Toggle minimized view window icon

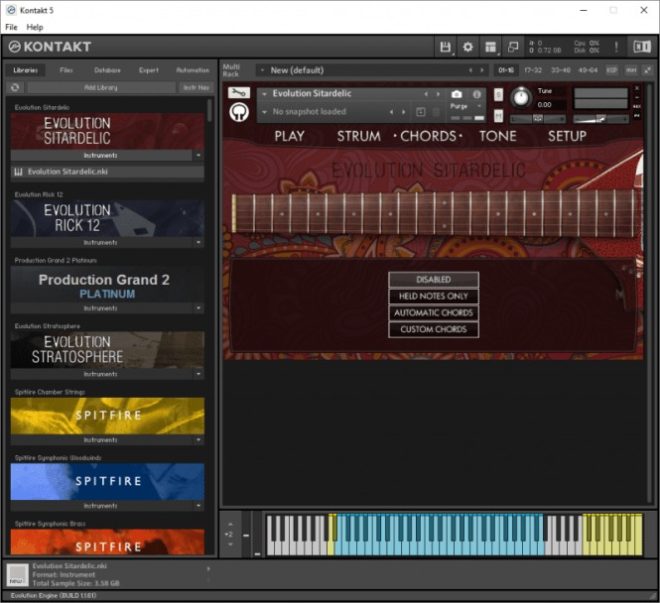tap(513, 47)
